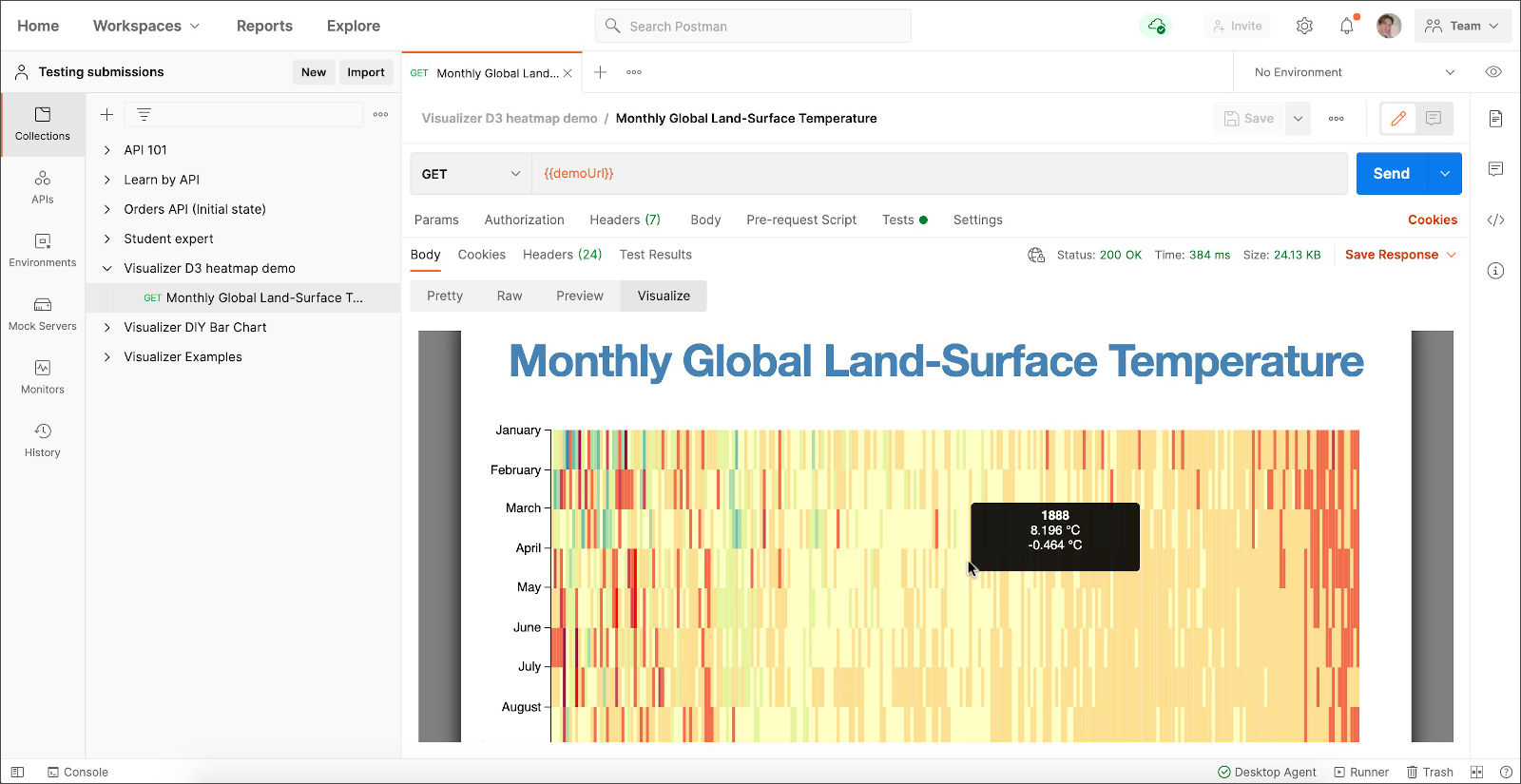Toggle two-pane layout icon in status bar
Screen dimensions: 1521x784
click(x=1476, y=773)
